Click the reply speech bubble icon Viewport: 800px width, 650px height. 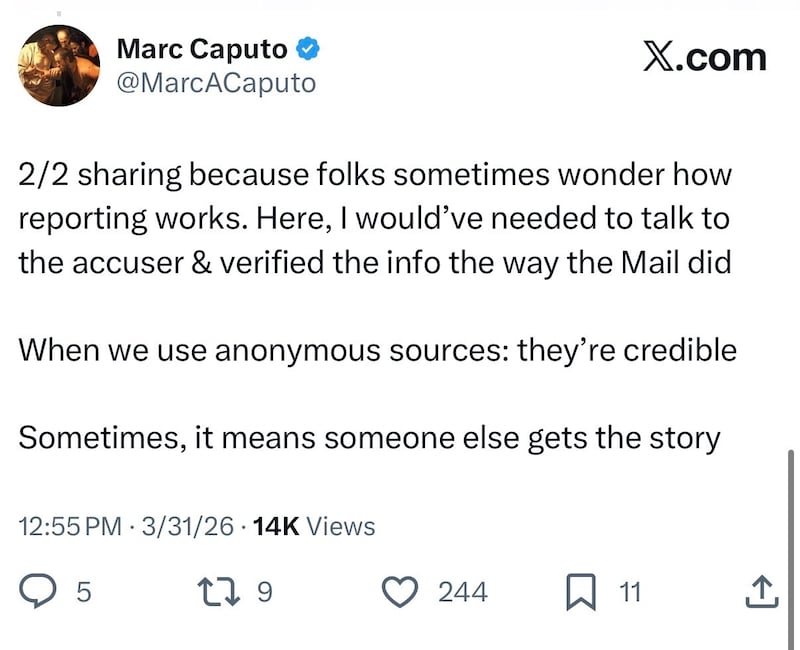37,592
